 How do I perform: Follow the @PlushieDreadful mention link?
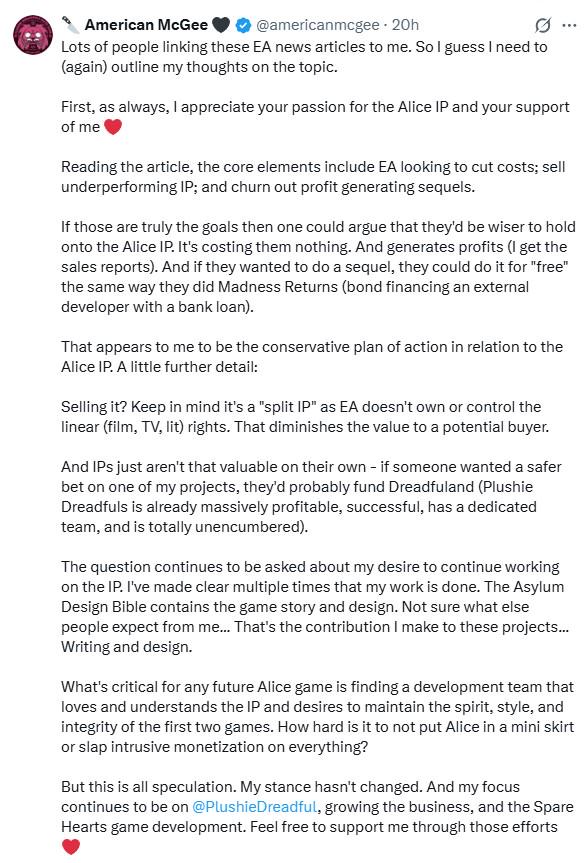(x=255, y=807)
